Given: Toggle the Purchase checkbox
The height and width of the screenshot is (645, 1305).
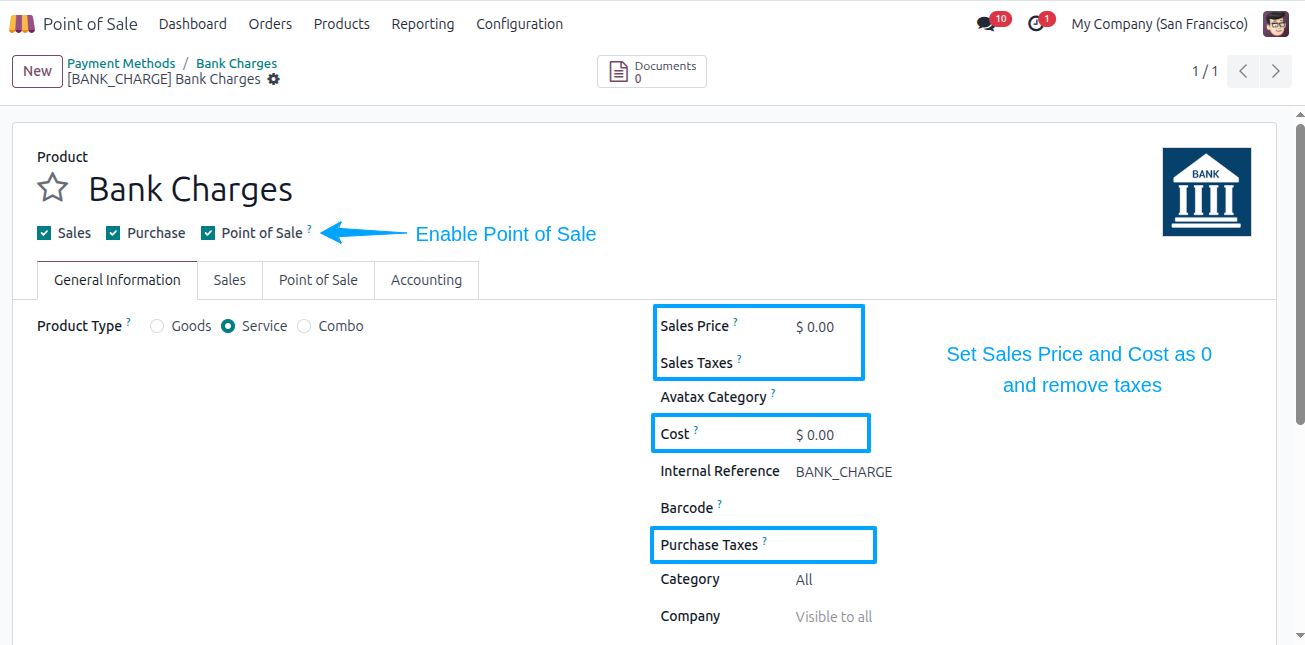Looking at the screenshot, I should (x=113, y=233).
